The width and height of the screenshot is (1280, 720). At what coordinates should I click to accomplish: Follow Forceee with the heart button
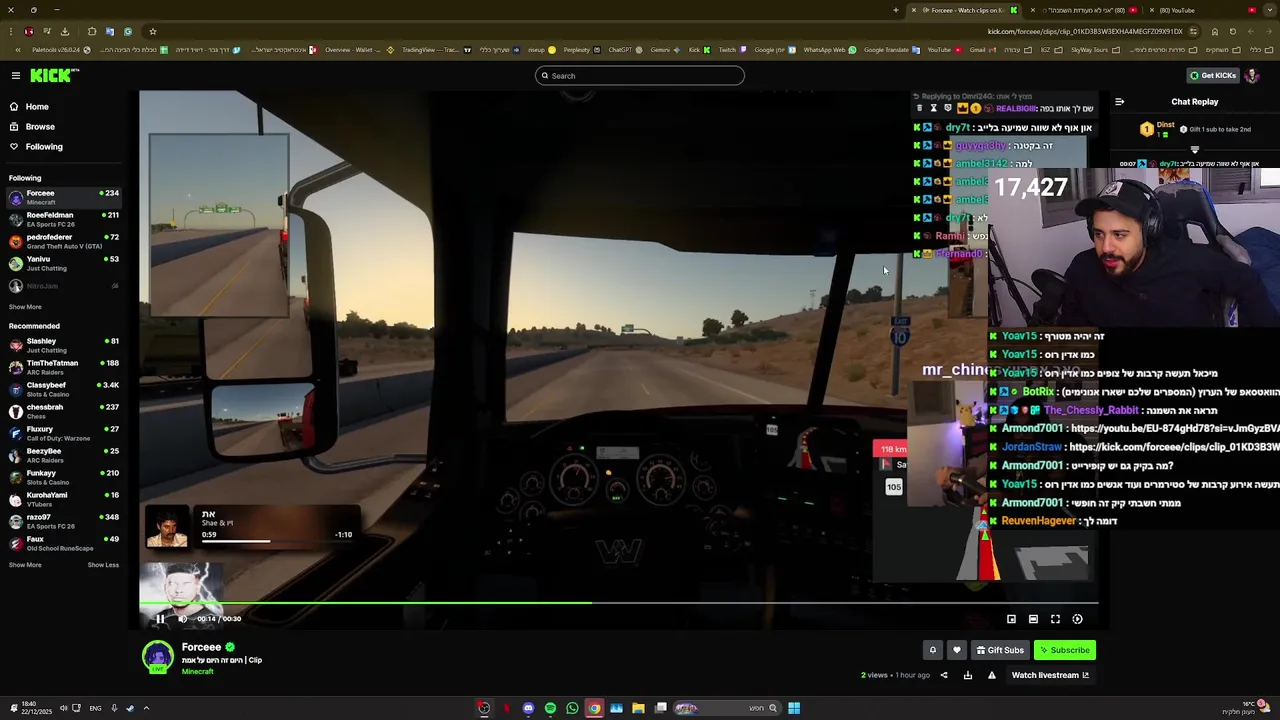point(956,650)
